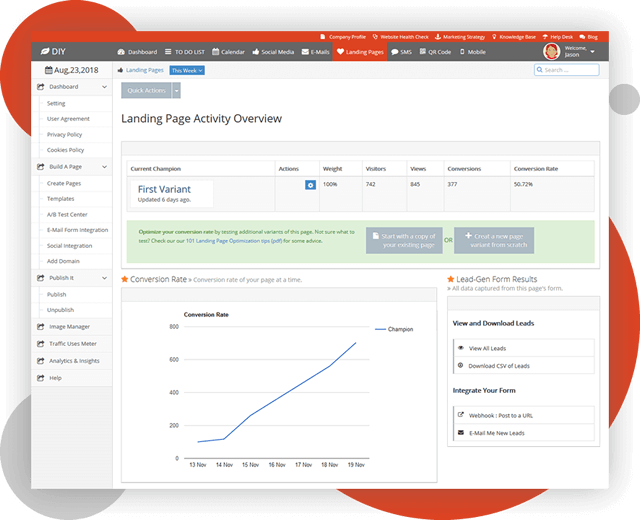Switch to the QR Code tab
Image resolution: width=640 pixels, height=520 pixels.
click(x=435, y=51)
